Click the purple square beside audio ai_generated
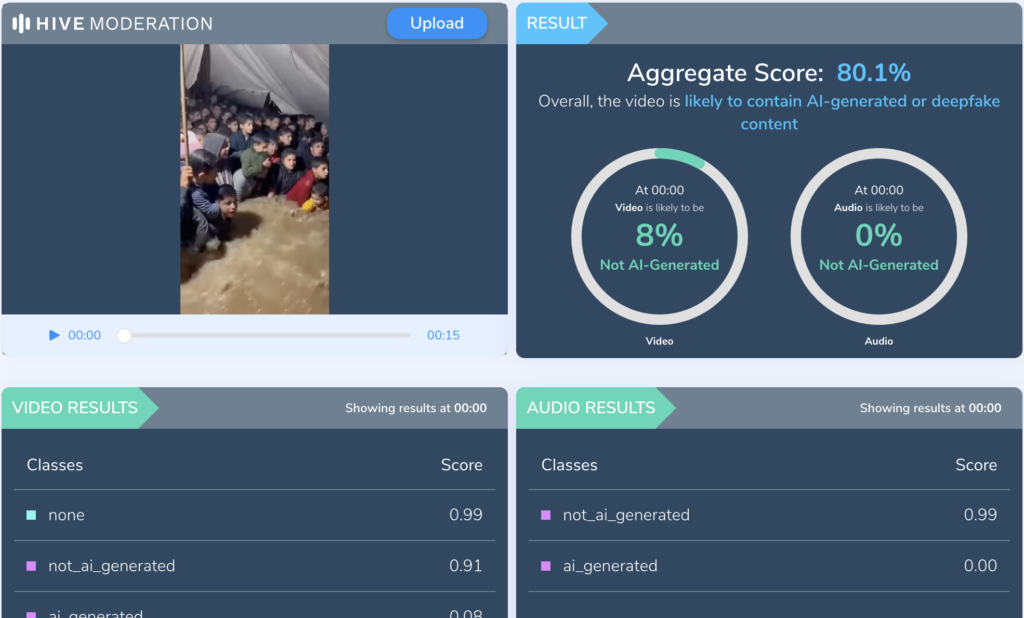The image size is (1024, 618). click(545, 566)
